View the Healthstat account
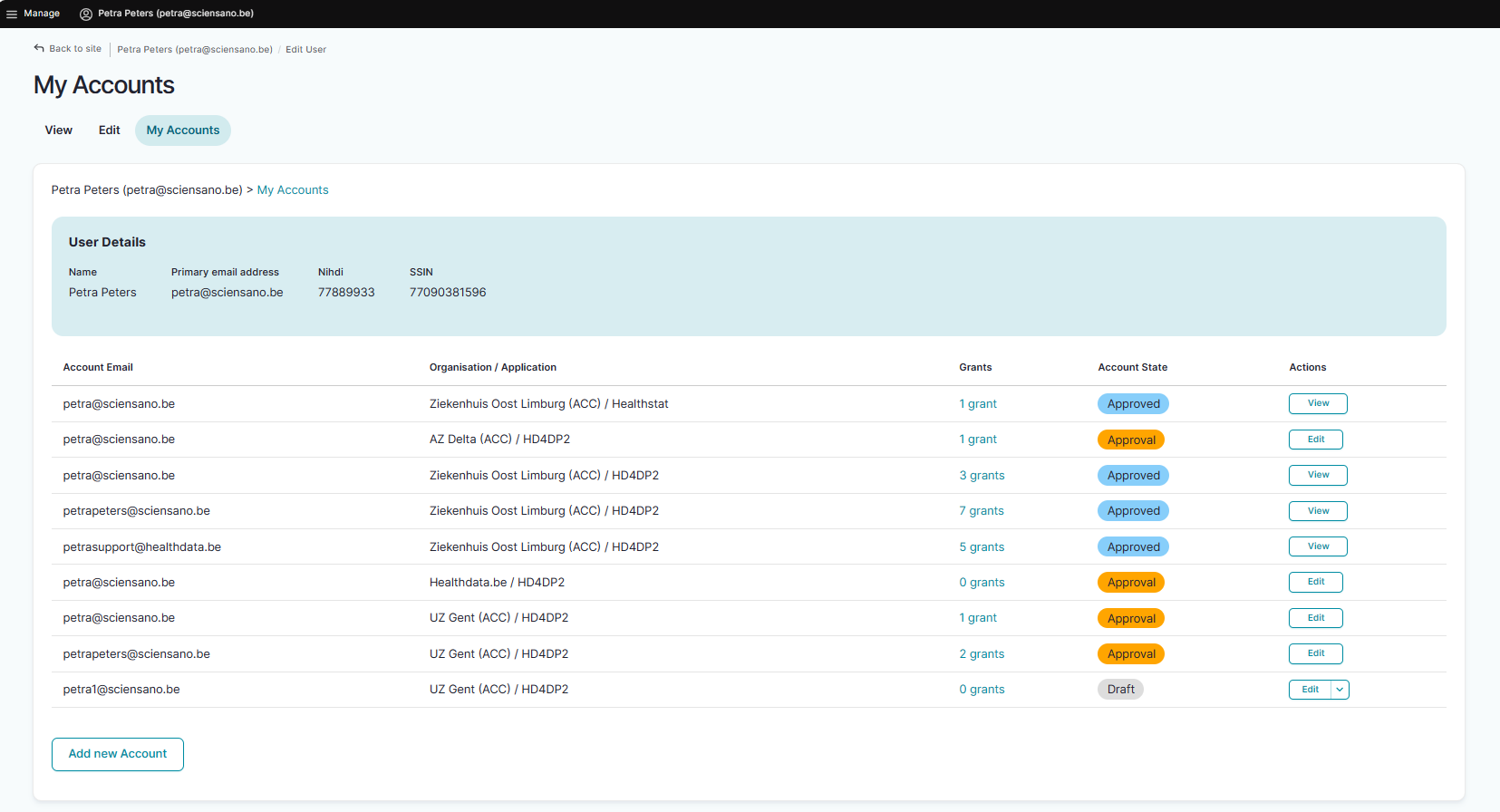1500x812 pixels. coord(1318,404)
